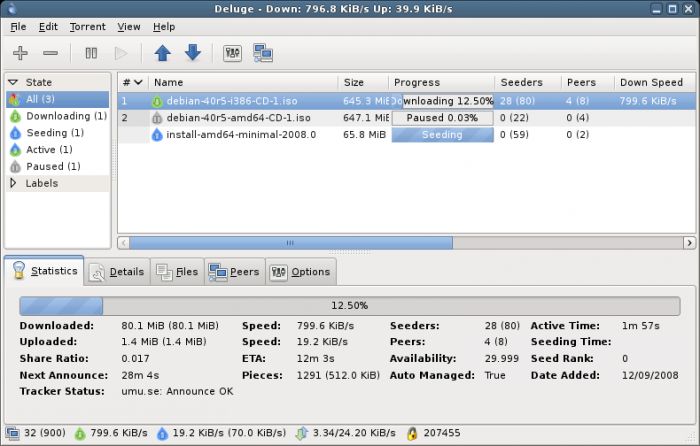Click tracker status umu.se: Announce OK
Screen dimensions: 700x446
tap(177, 392)
